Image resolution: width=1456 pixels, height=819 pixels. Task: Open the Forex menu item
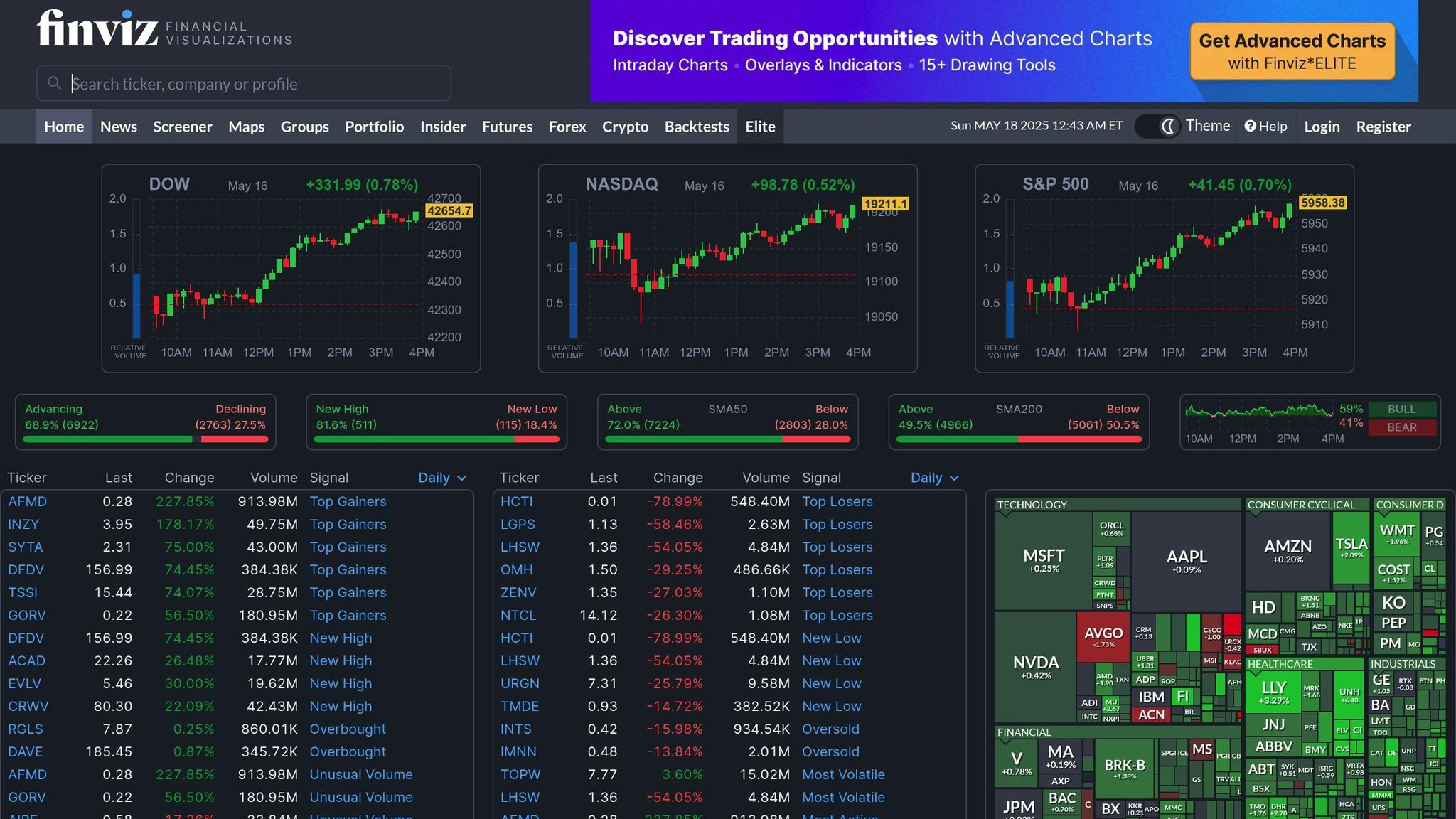click(x=567, y=127)
